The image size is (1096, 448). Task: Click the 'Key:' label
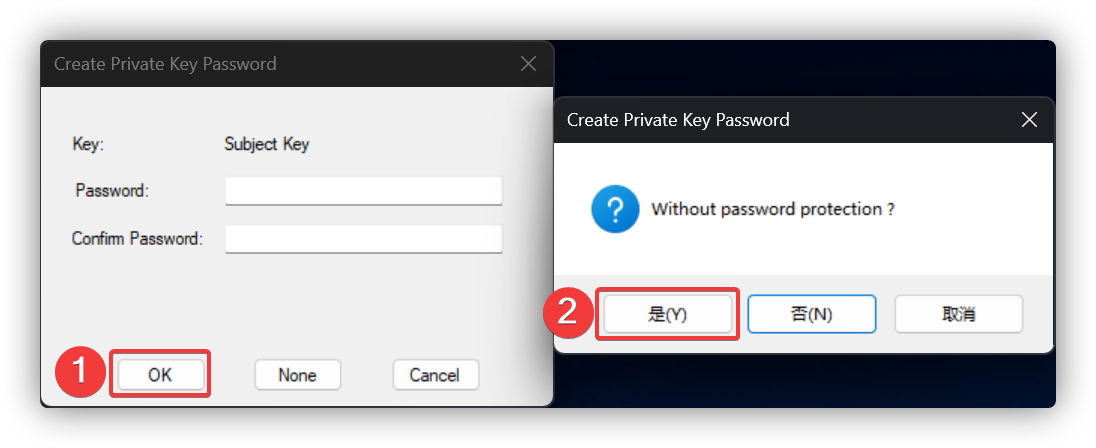click(88, 144)
